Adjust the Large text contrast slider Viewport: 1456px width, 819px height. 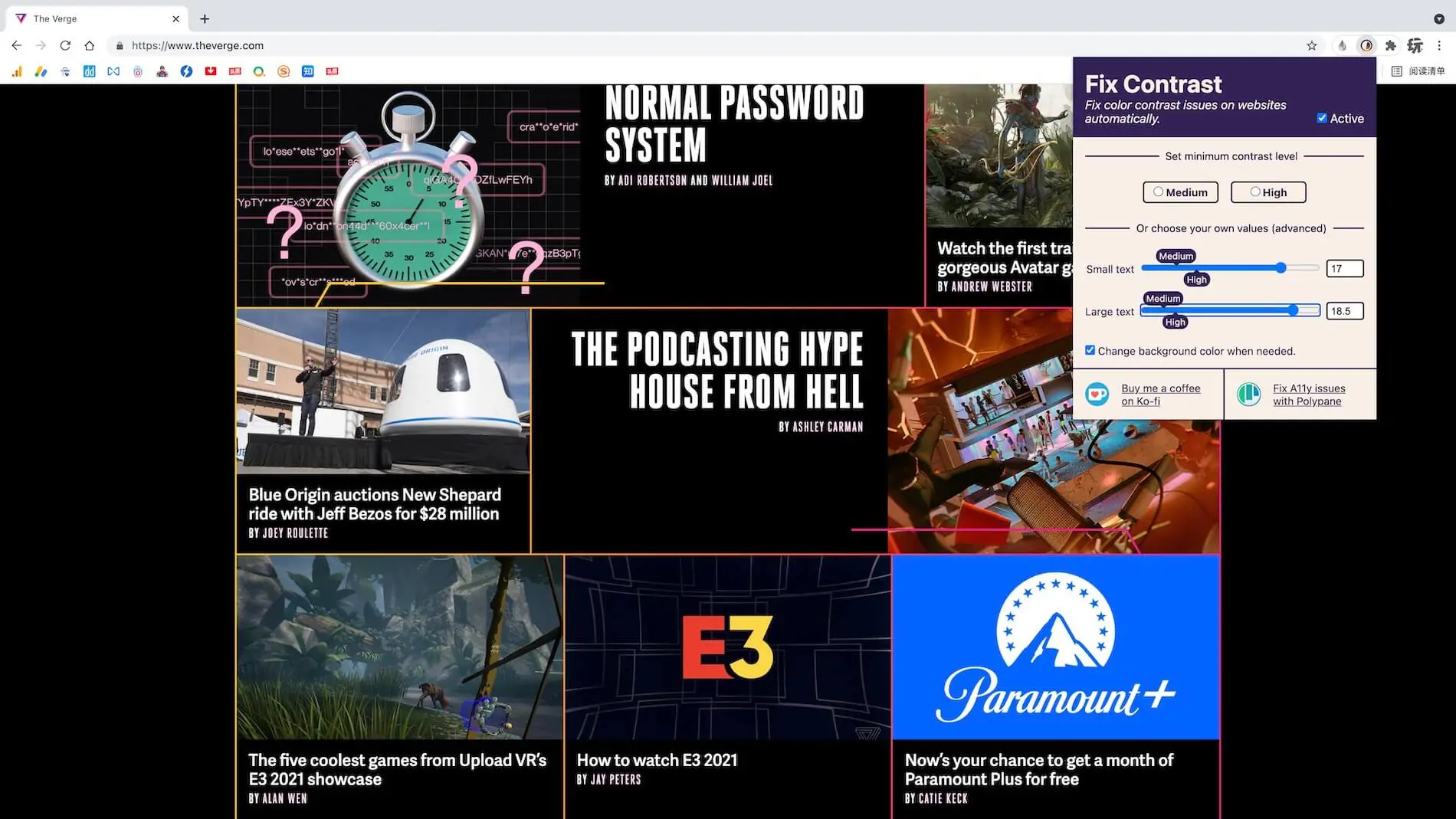tap(1230, 310)
